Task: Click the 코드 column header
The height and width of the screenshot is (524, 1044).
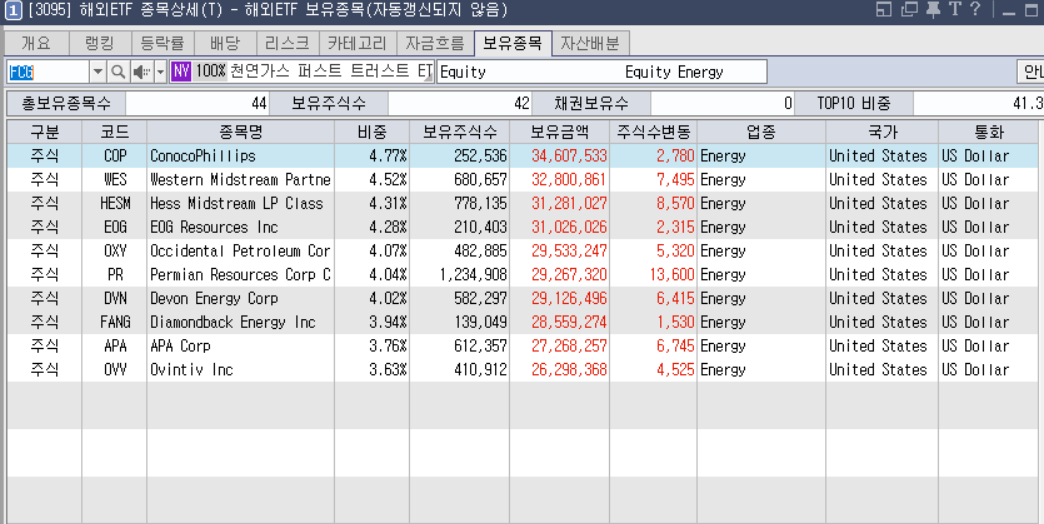Action: point(115,132)
